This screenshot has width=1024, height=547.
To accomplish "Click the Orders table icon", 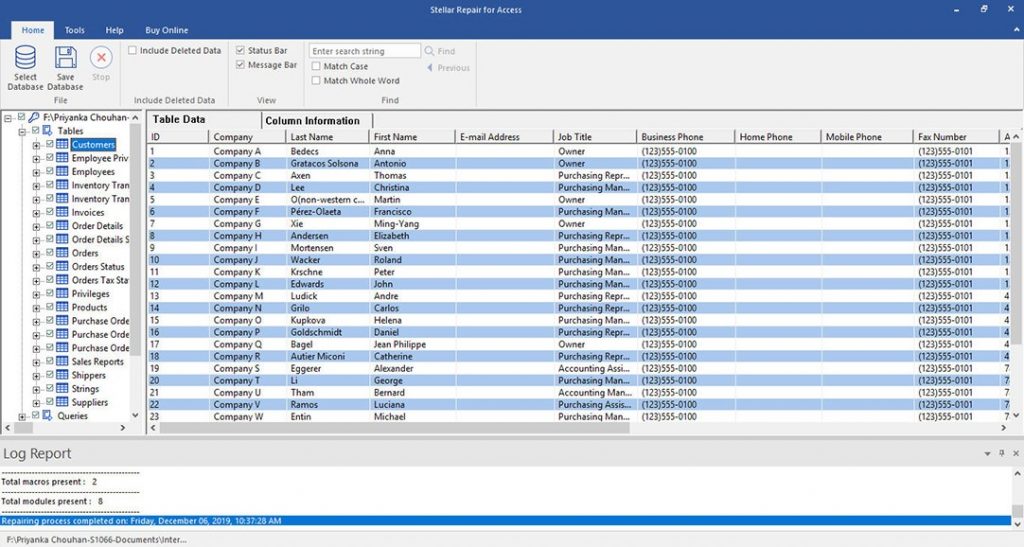I will (x=63, y=253).
